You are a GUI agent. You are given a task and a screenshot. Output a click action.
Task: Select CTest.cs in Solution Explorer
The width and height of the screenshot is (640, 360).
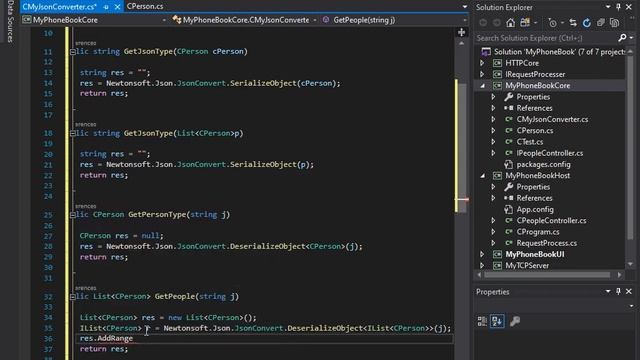(529, 142)
